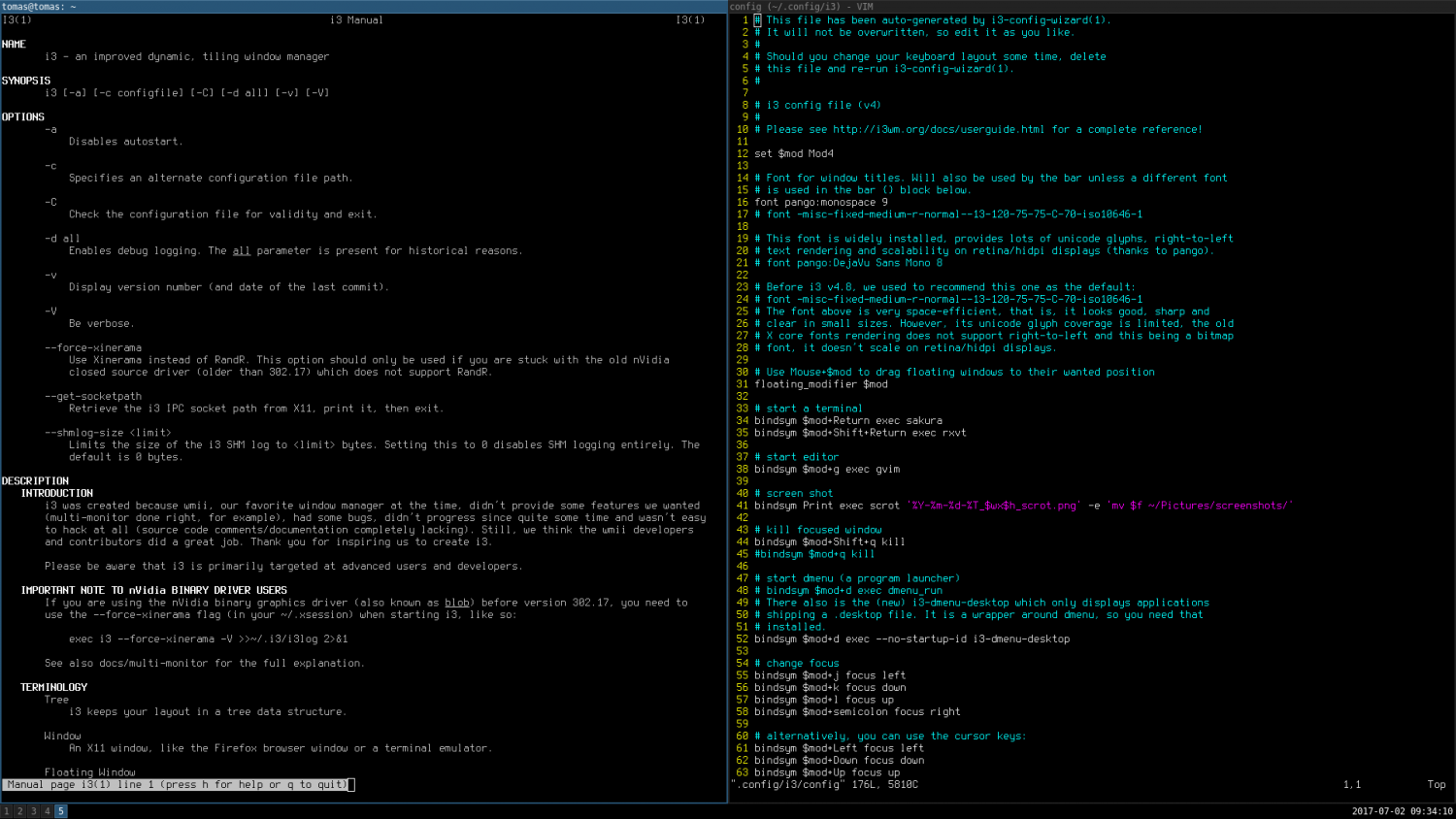The width and height of the screenshot is (1456, 819).
Task: Click the INTRODUCTION subheading
Action: (57, 493)
